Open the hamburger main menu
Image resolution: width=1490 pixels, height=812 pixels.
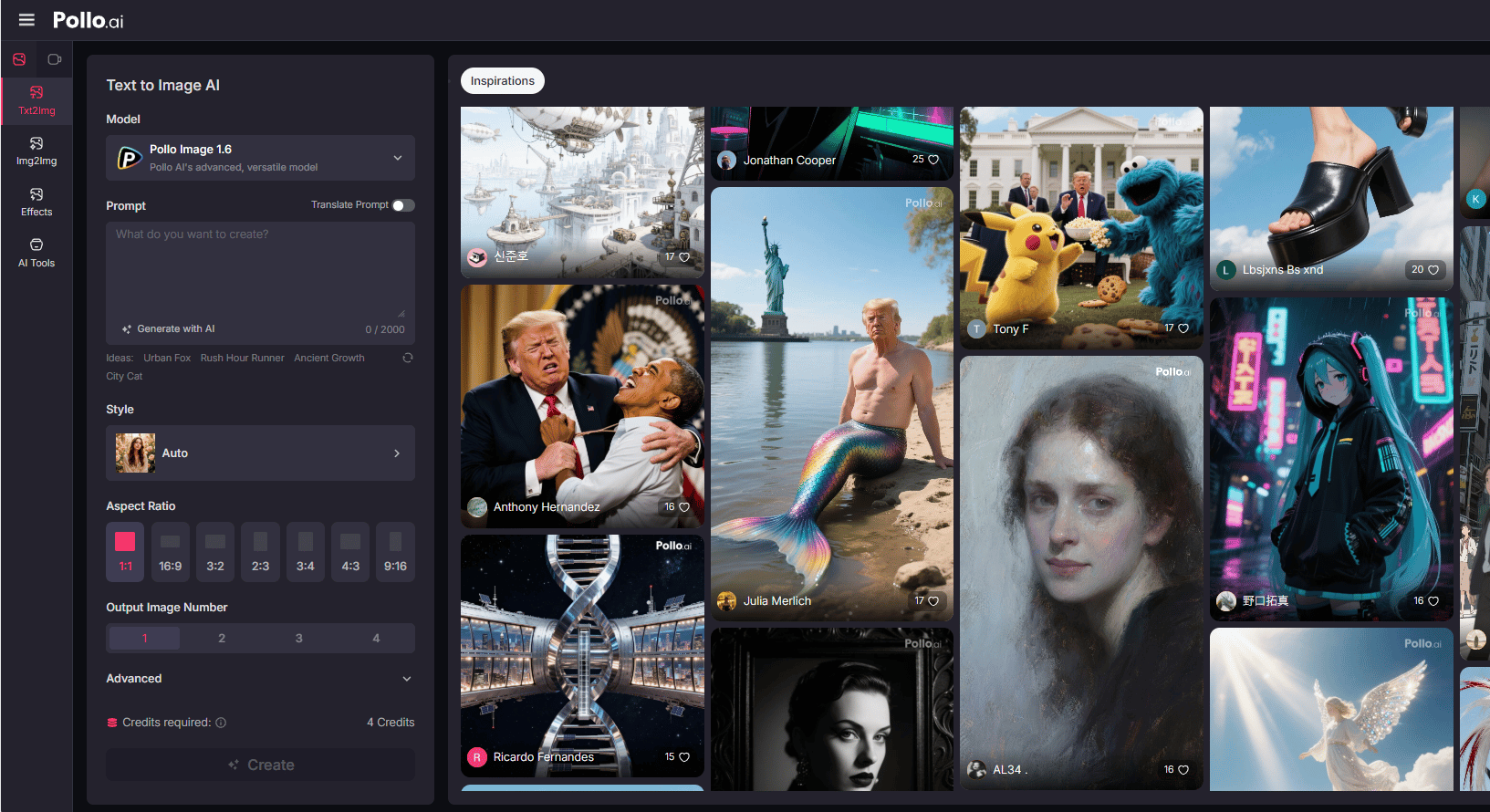[x=26, y=20]
